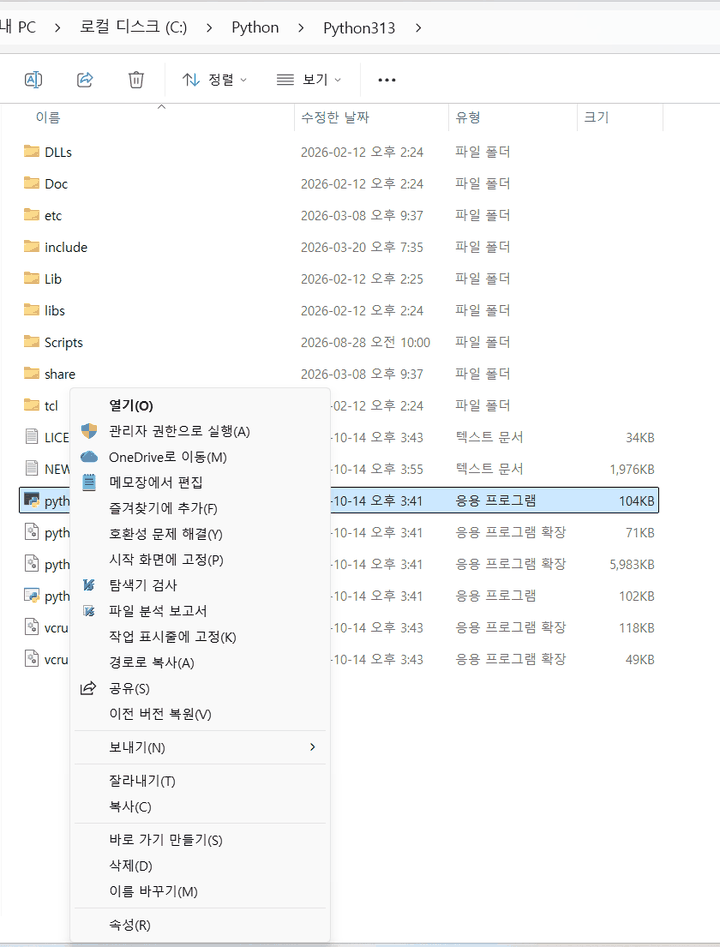The height and width of the screenshot is (947, 720).
Task: Click the libs folder icon
Action: (31, 310)
